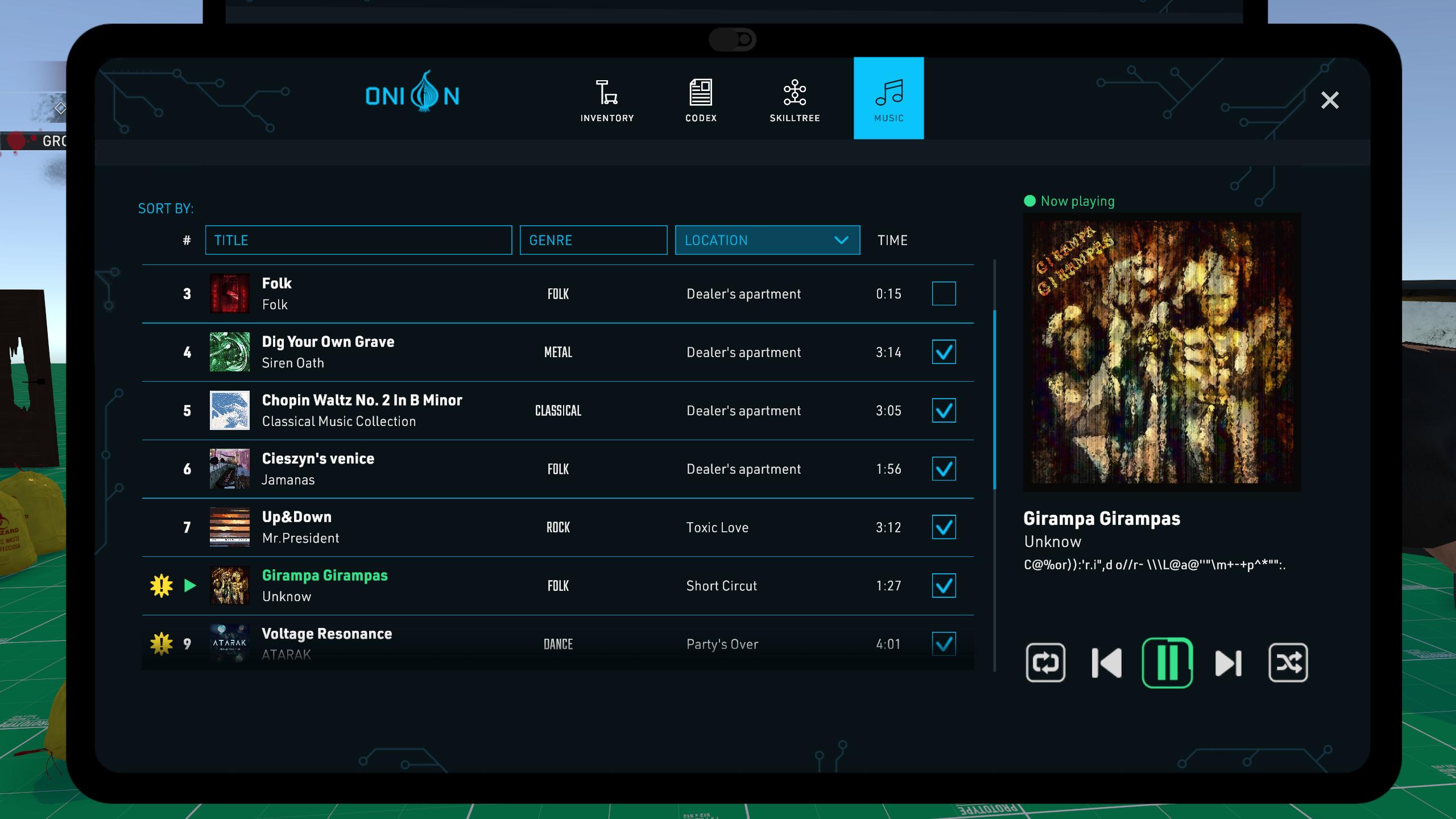The image size is (1456, 819).
Task: Skip to the next track
Action: click(1228, 663)
